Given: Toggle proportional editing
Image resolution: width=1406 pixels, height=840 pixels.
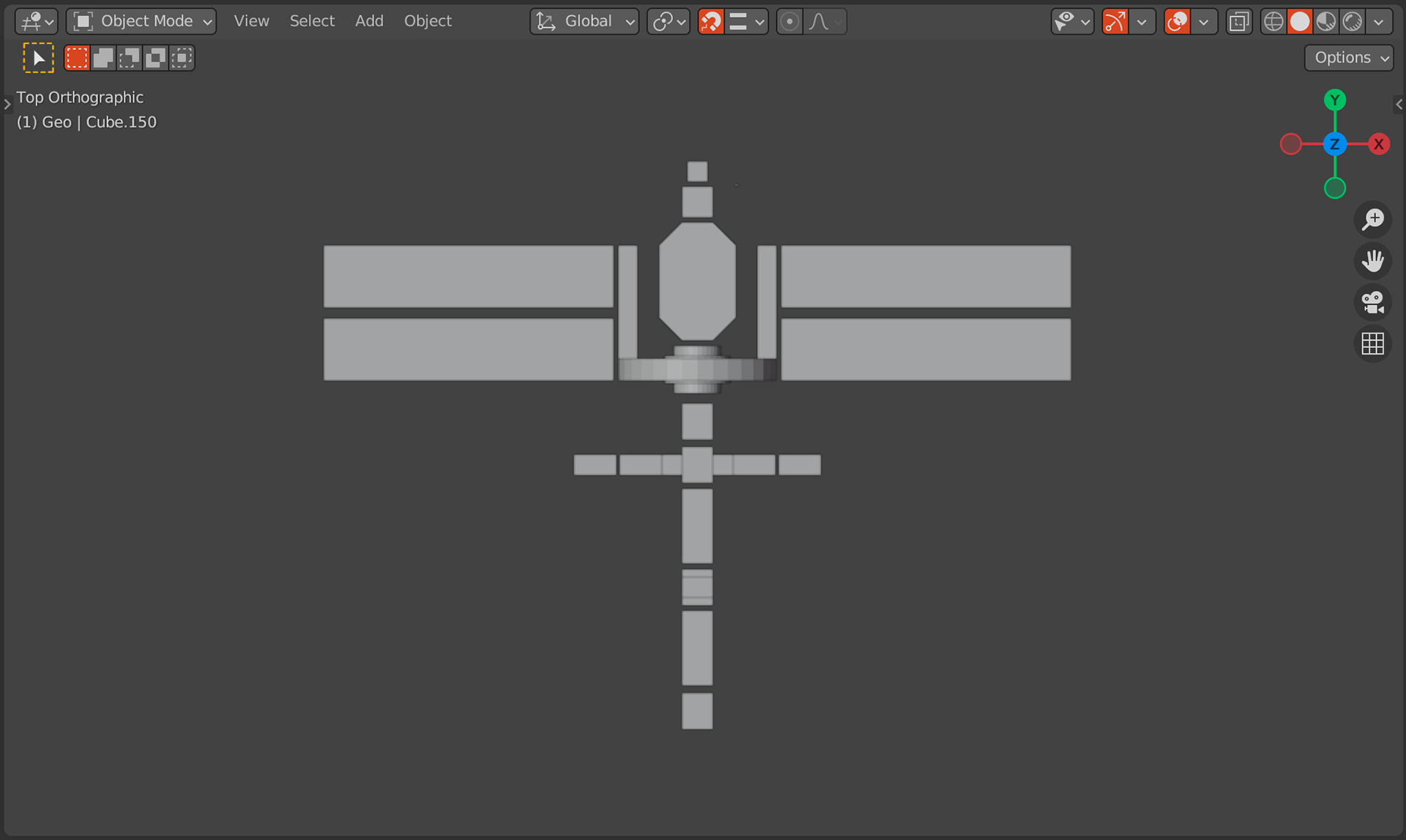Looking at the screenshot, I should coord(789,21).
